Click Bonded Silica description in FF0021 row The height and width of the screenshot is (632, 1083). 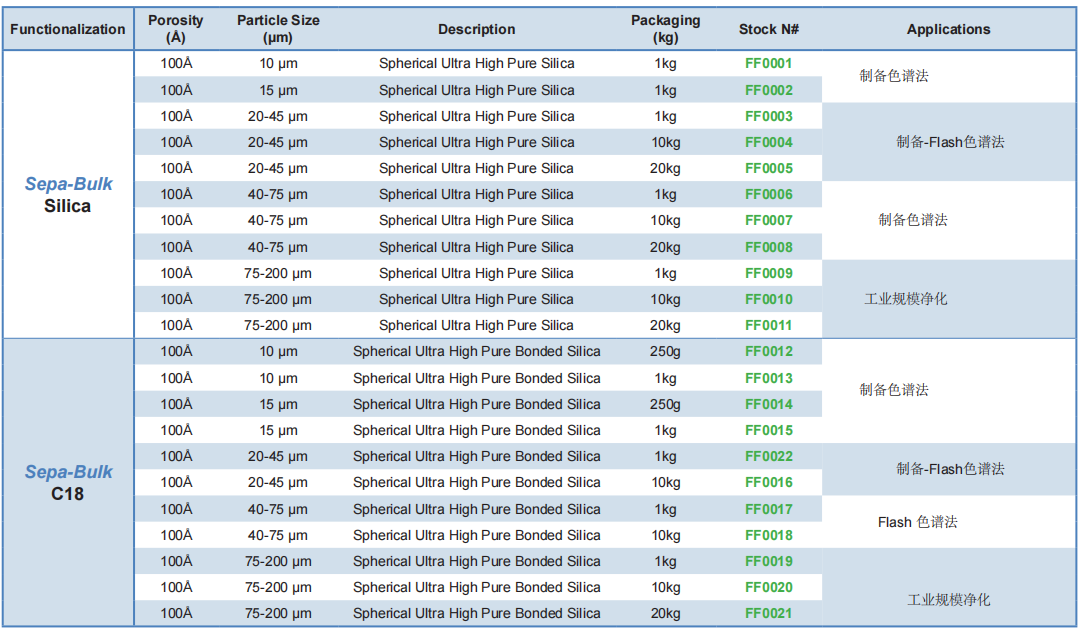(477, 613)
